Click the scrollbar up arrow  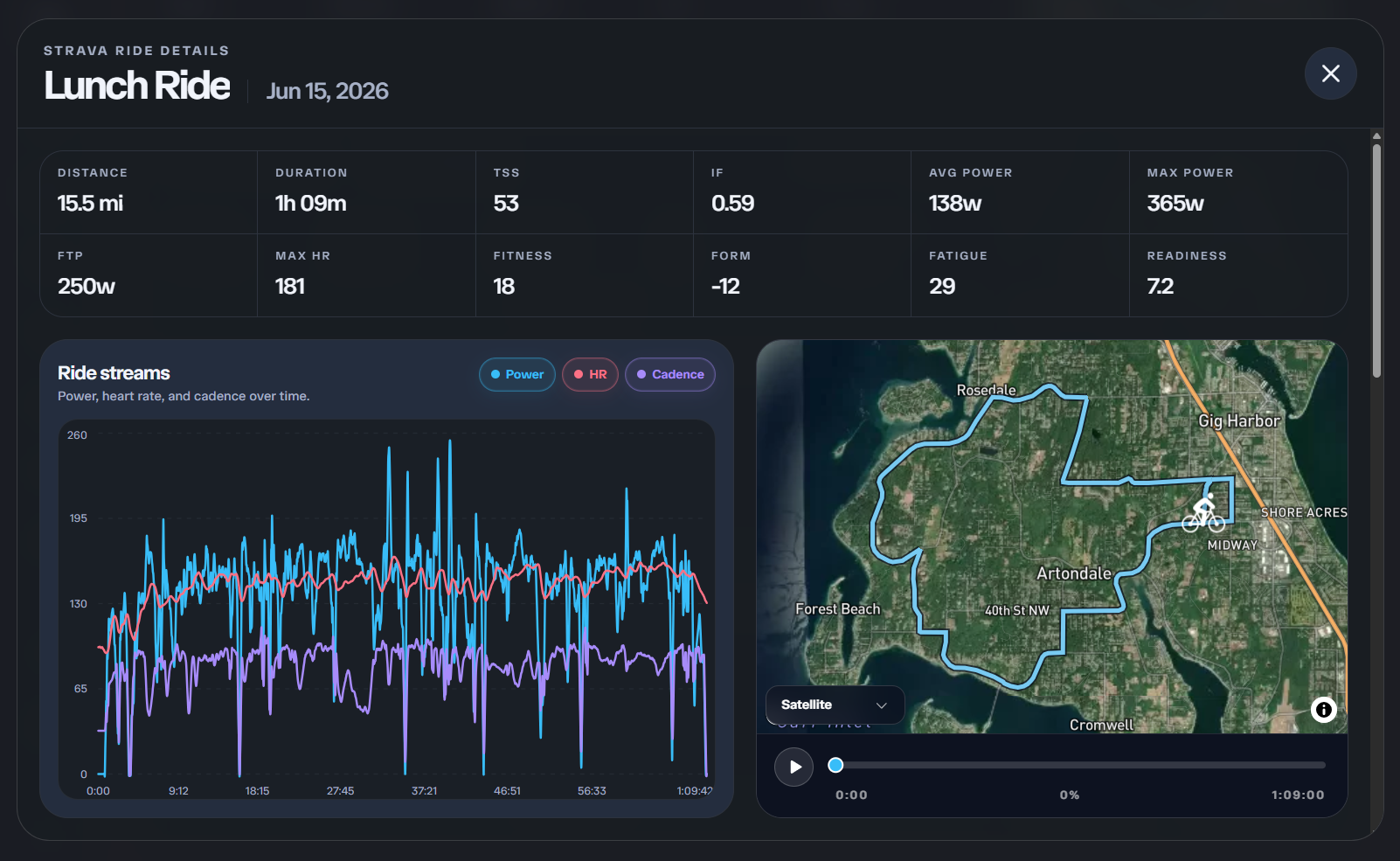(1376, 136)
